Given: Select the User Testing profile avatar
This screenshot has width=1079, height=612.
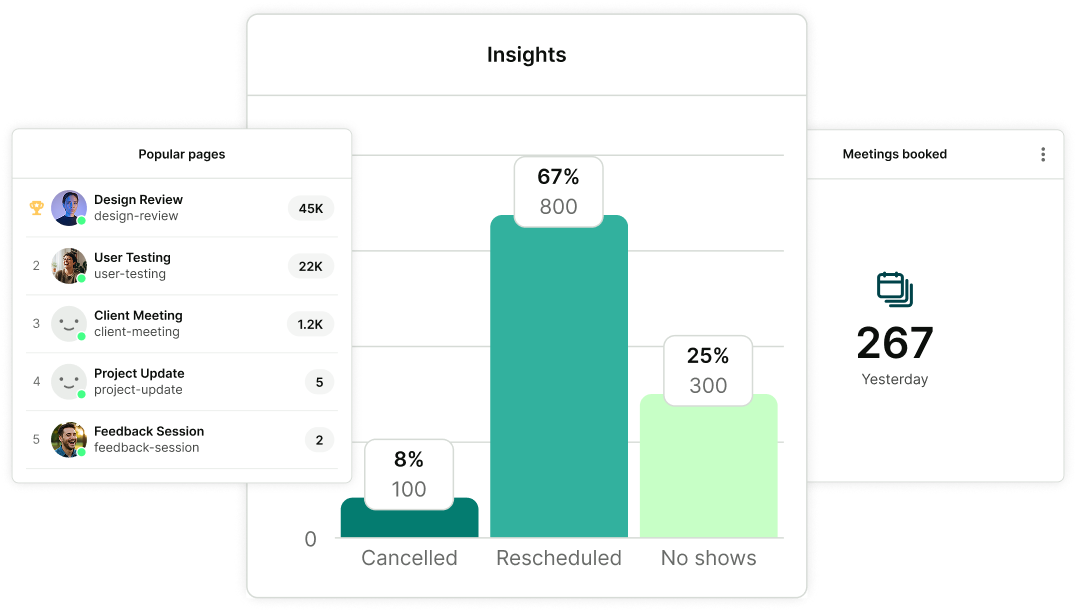Looking at the screenshot, I should coord(68,266).
